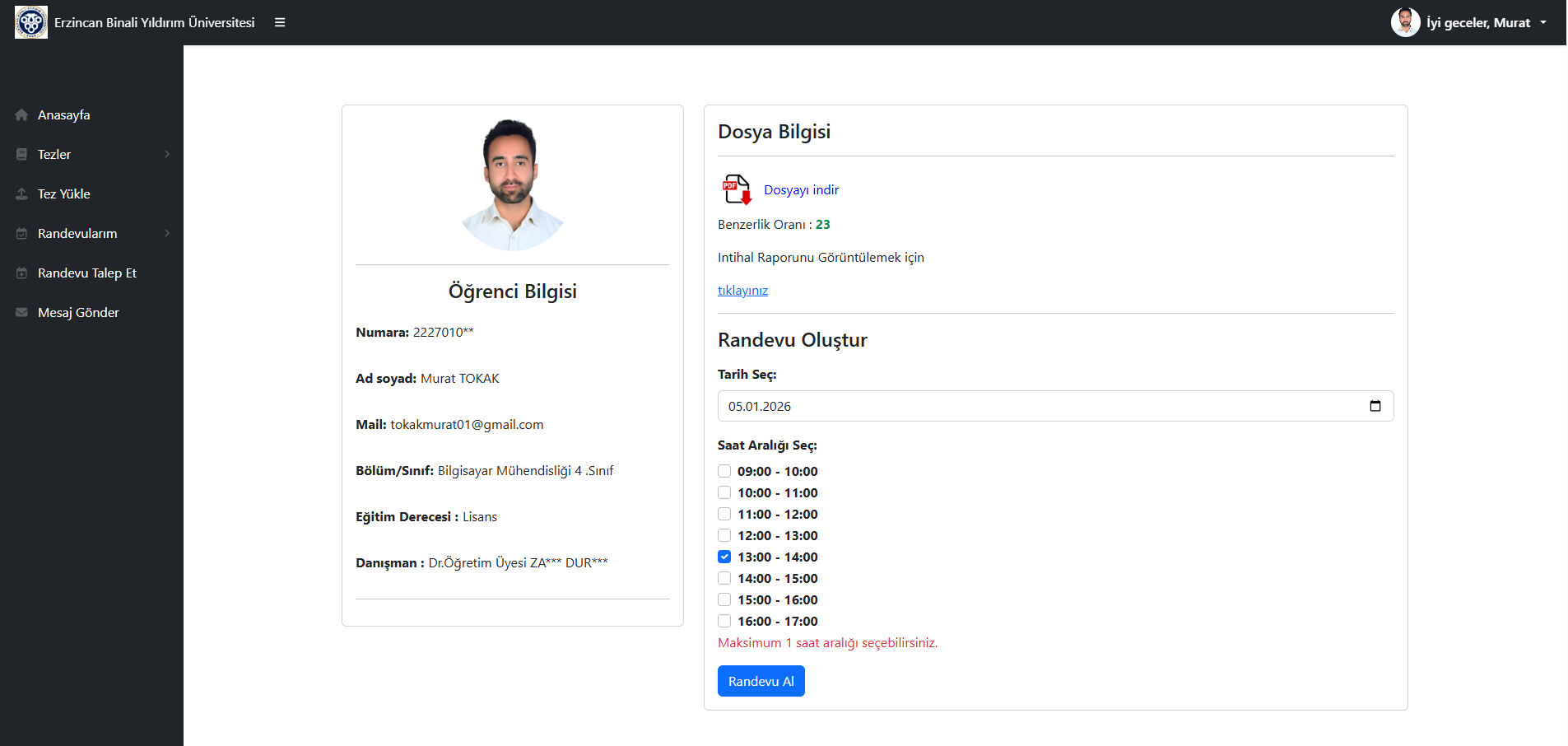Click the PDF file download icon
The width and height of the screenshot is (1568, 746).
737,189
